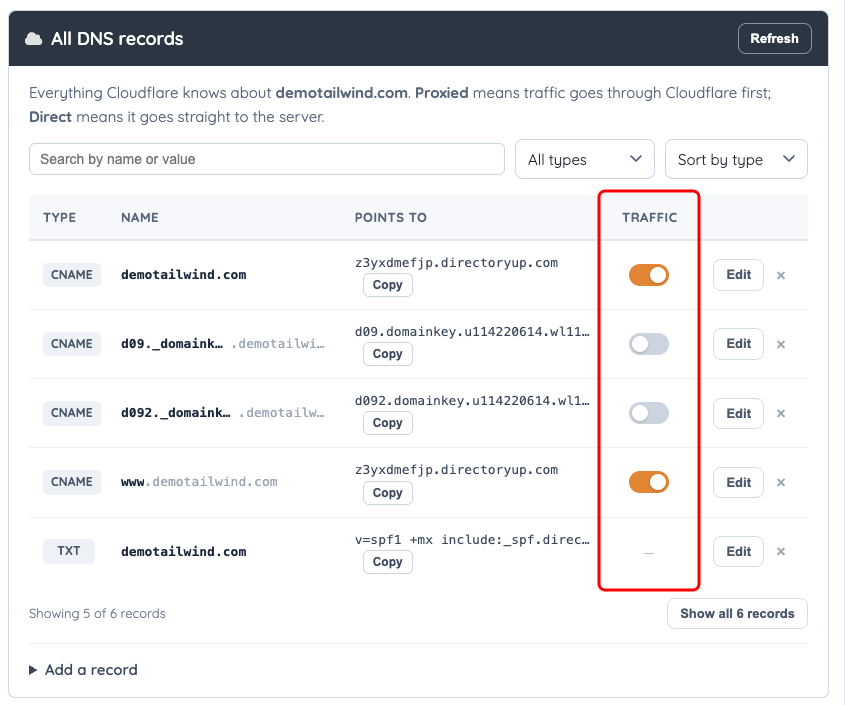Turn off proxy for demotailwind.com CNAME
This screenshot has width=845, height=705.
[x=649, y=275]
